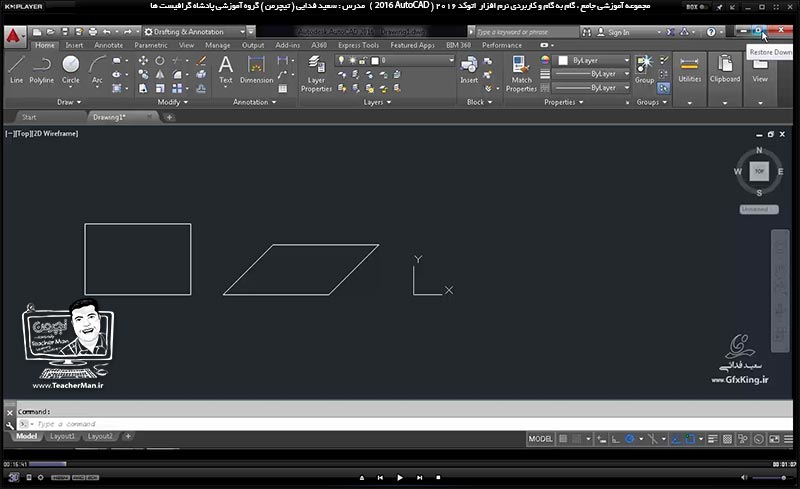This screenshot has height=489, width=800.
Task: Choose the Move tool in Modify panel
Action: pos(143,61)
